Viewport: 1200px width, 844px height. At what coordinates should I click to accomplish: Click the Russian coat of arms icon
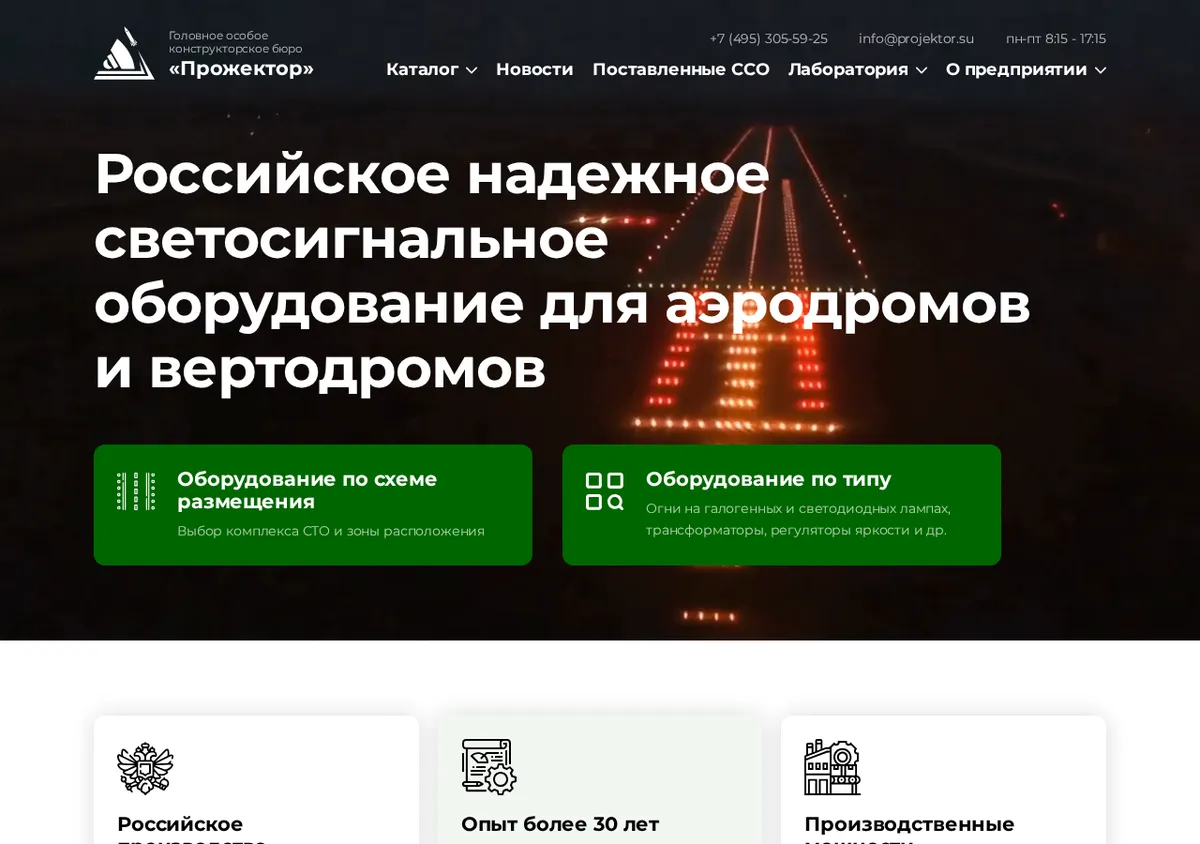click(145, 768)
